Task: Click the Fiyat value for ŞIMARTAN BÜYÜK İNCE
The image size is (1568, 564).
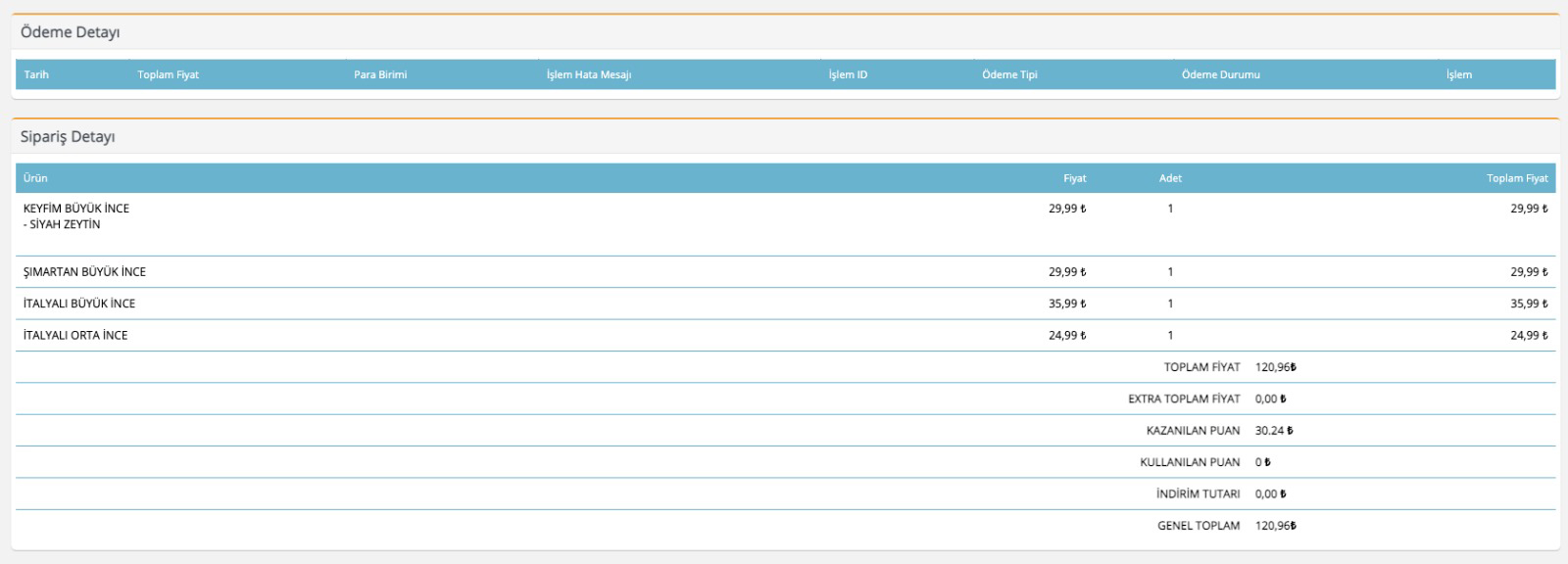Action: 1067,272
